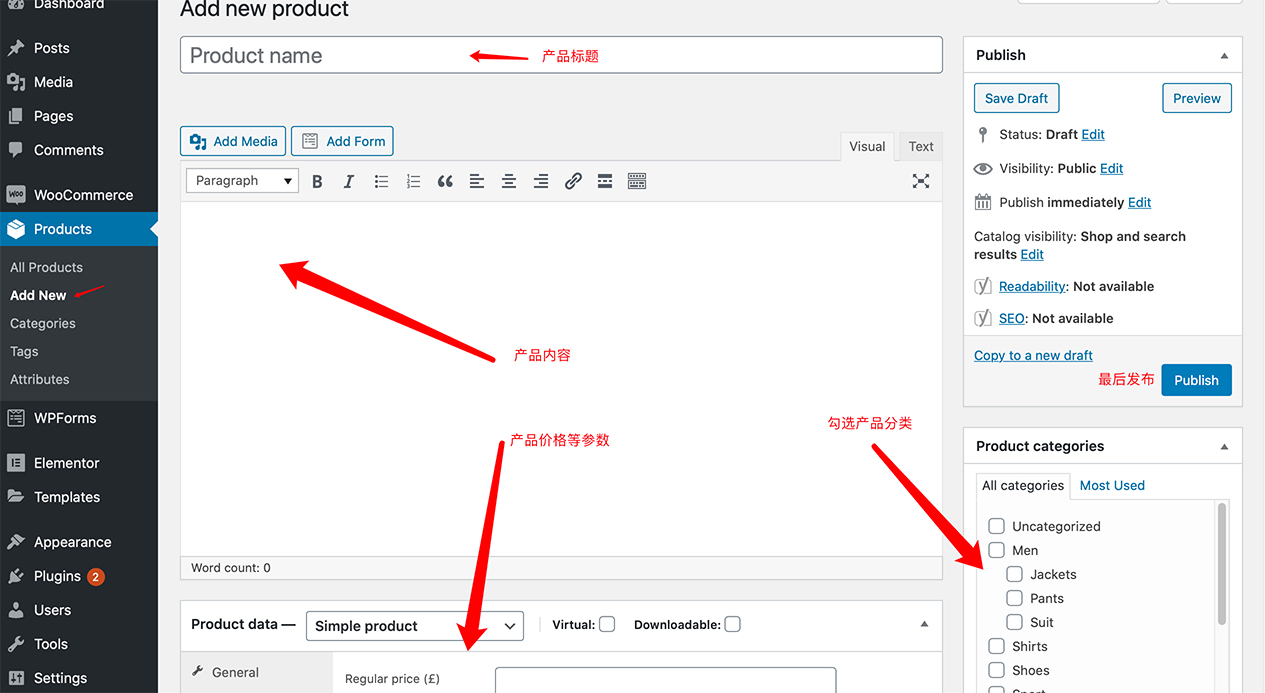
Task: Switch to the Visual editor tab
Action: (867, 146)
